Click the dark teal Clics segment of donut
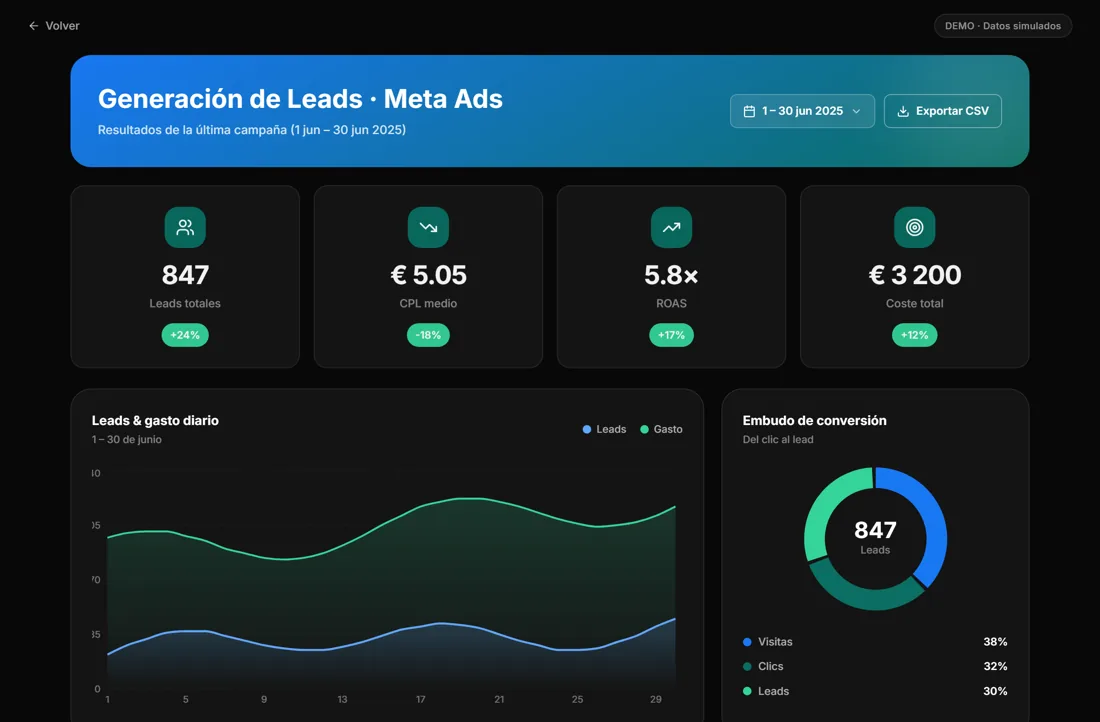Viewport: 1100px width, 722px height. pos(866,597)
